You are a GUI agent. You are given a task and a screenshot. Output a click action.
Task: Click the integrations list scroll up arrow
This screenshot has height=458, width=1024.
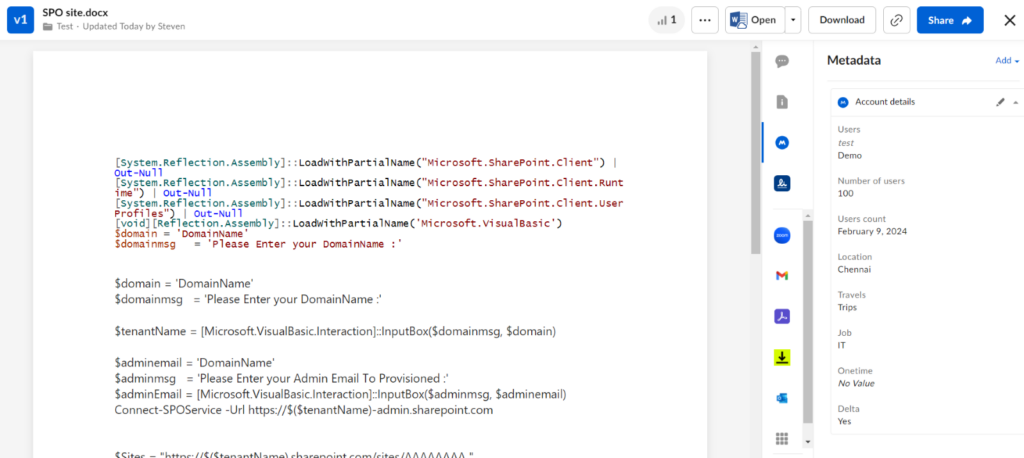click(808, 215)
